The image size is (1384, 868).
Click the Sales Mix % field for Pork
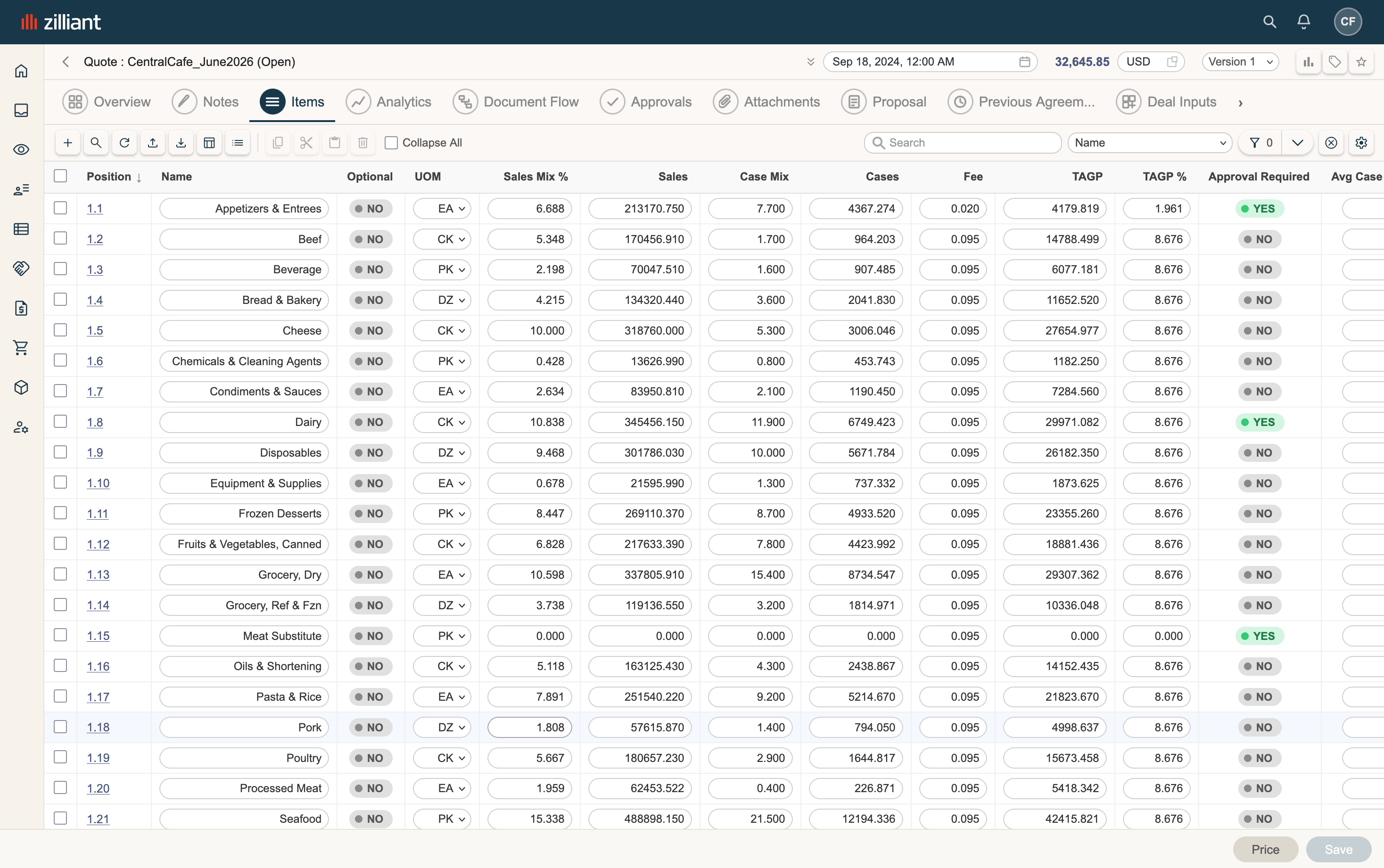point(529,728)
